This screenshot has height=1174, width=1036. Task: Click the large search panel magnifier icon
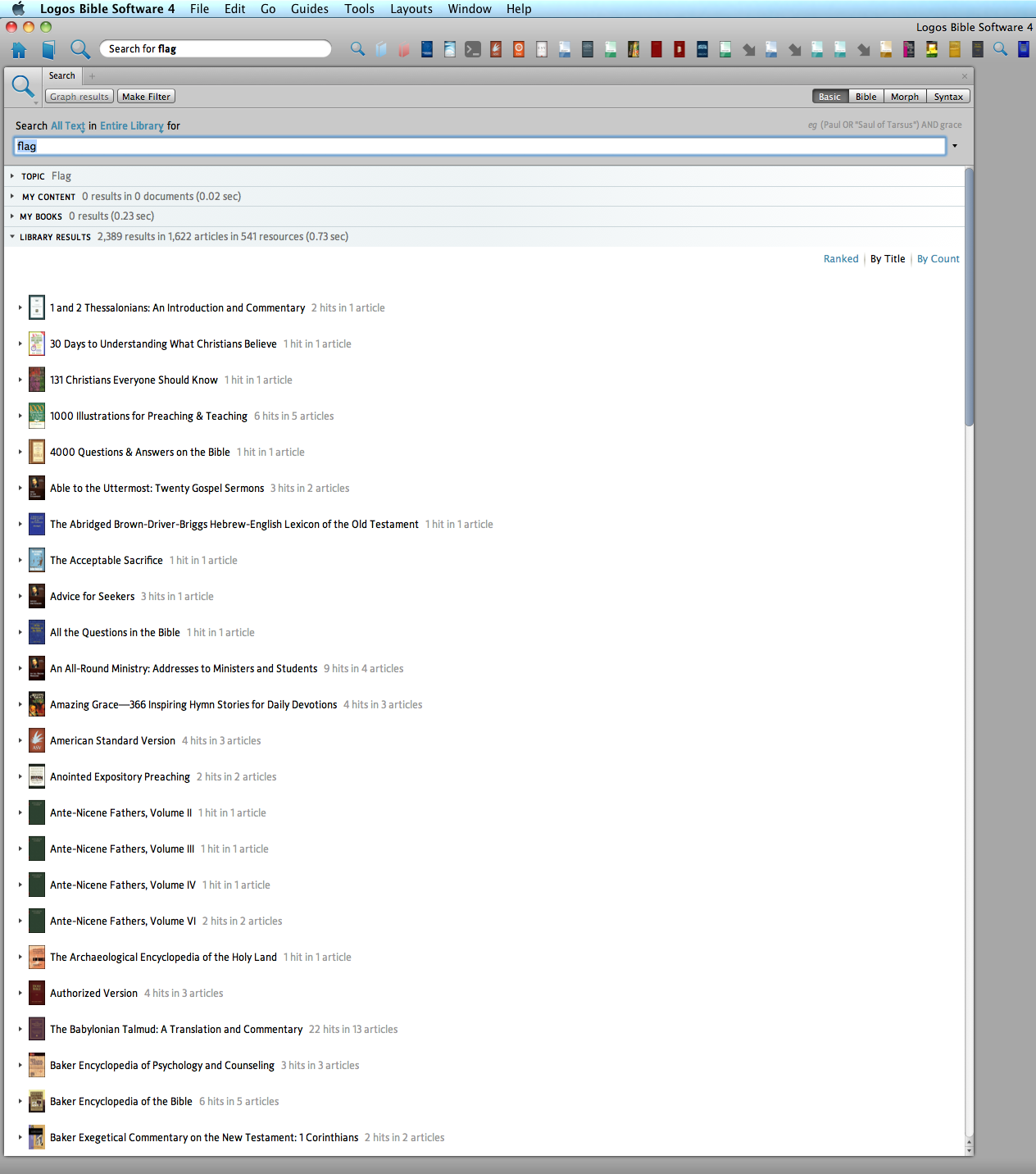[x=23, y=87]
